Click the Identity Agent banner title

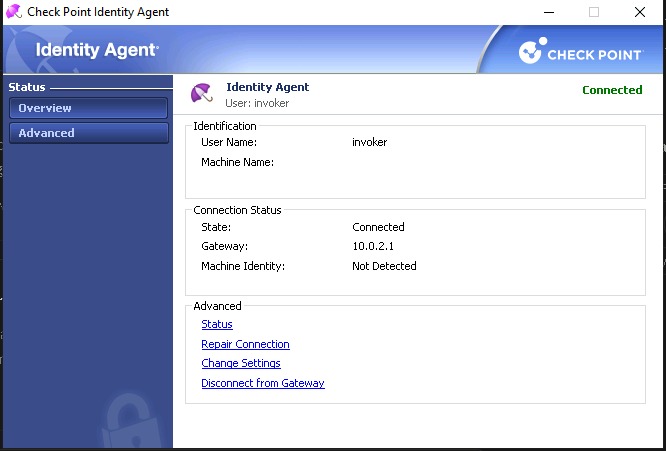97,50
